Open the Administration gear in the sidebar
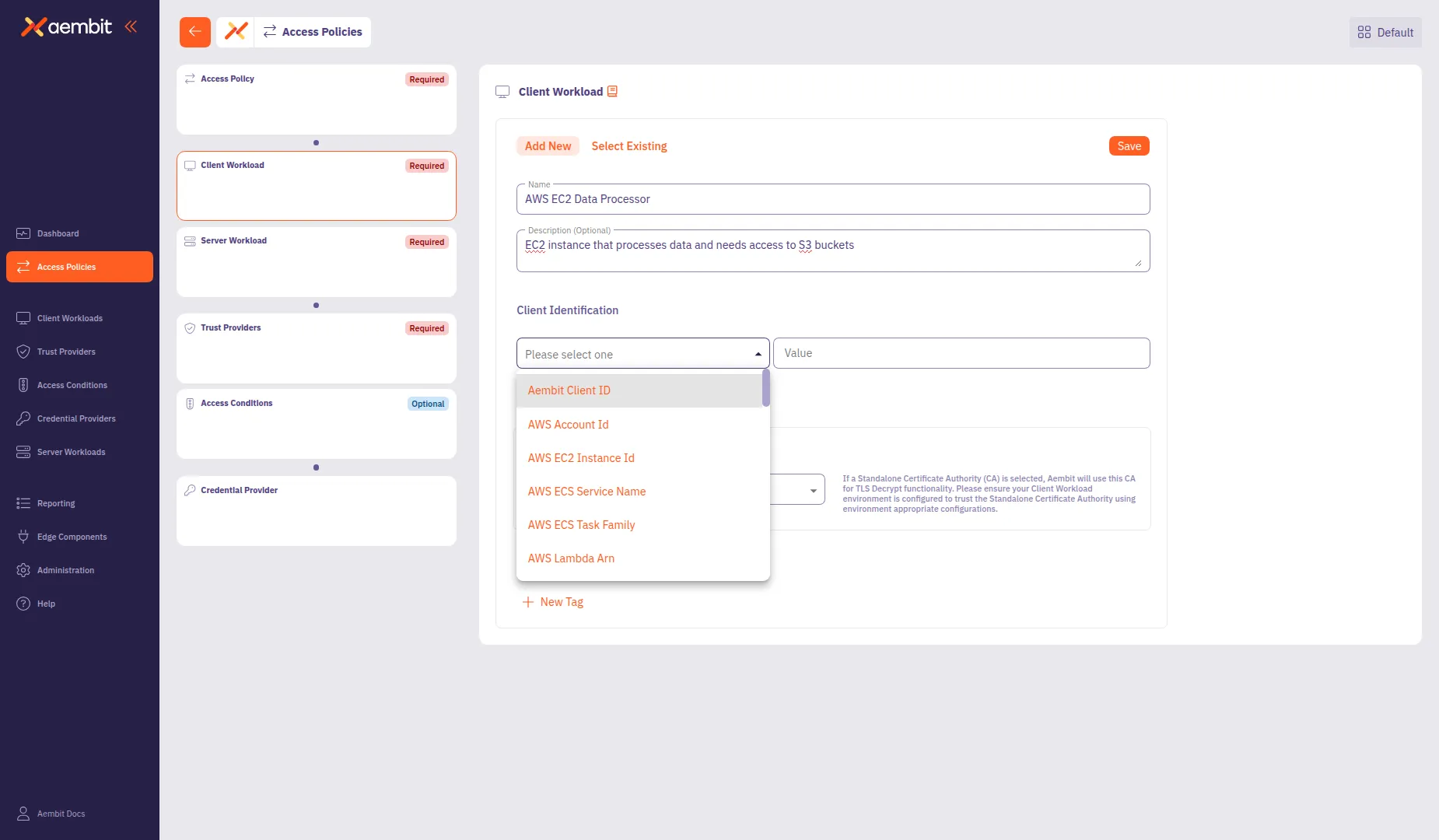1439x840 pixels. click(x=66, y=570)
